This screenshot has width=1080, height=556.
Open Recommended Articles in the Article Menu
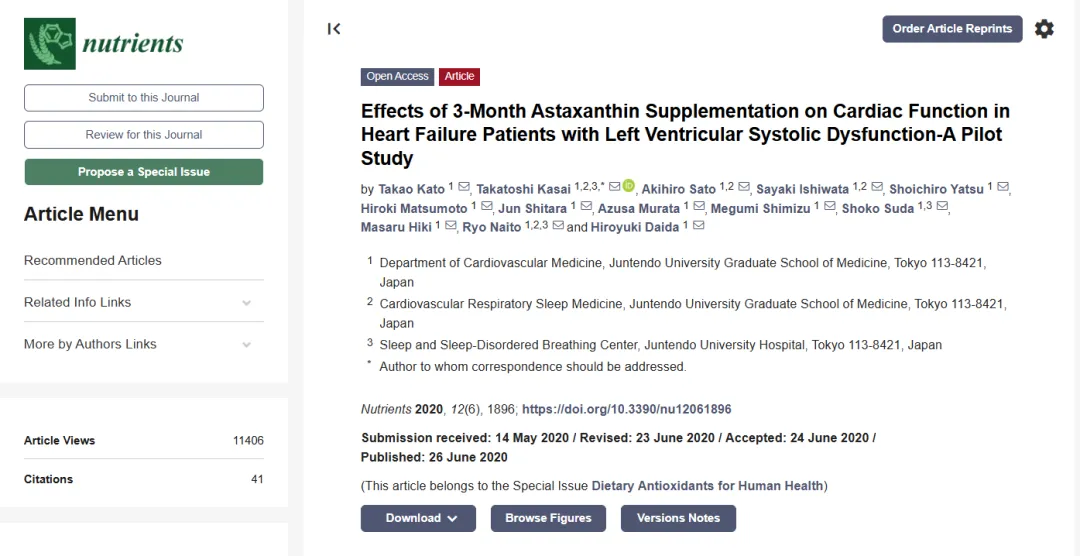93,260
